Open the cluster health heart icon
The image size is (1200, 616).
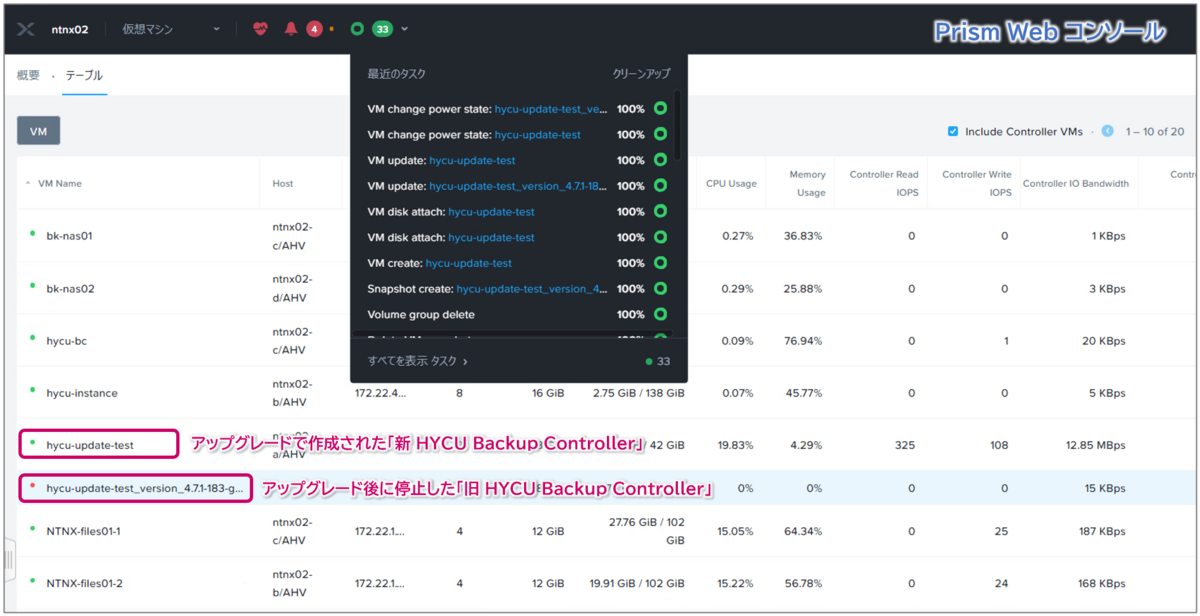pyautogui.click(x=261, y=29)
